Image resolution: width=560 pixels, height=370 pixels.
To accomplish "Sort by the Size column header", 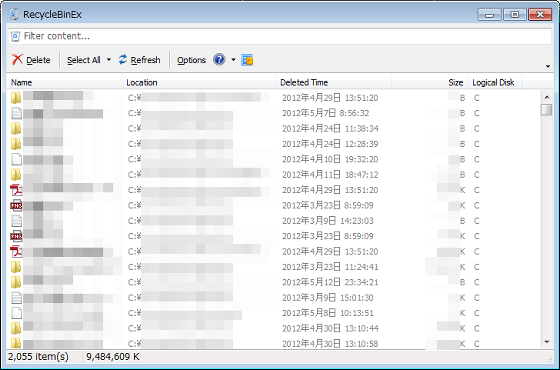I will click(x=430, y=82).
